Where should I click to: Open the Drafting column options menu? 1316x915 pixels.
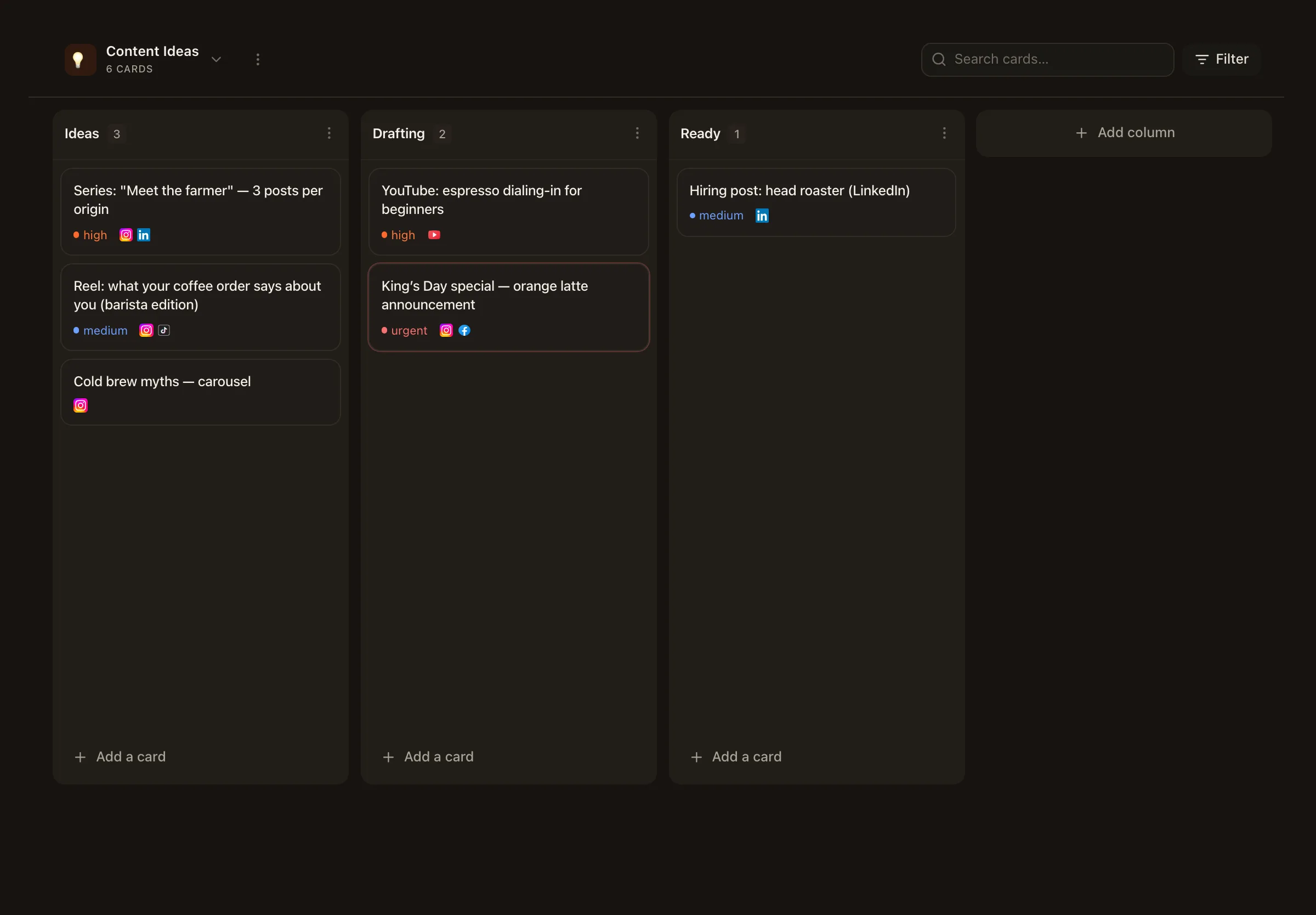tap(637, 134)
